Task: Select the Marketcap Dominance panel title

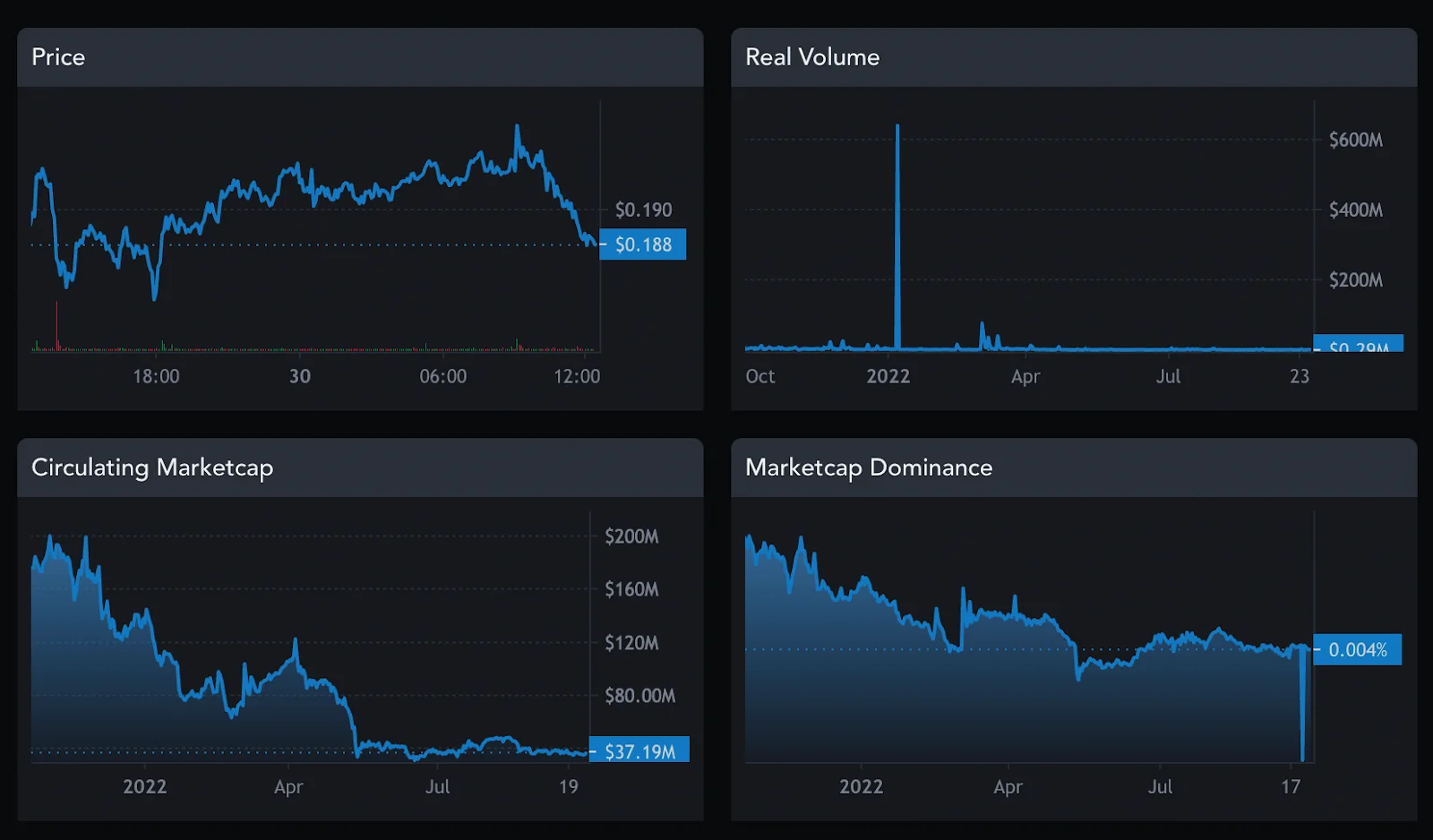Action: tap(868, 467)
